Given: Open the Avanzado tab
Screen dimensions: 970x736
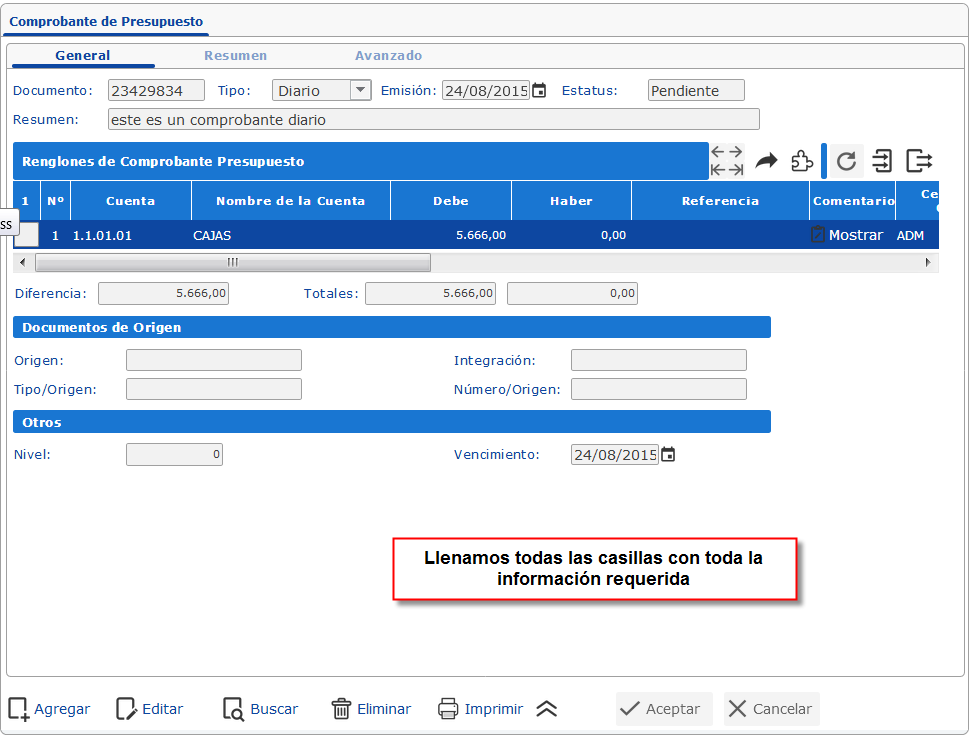Looking at the screenshot, I should (388, 55).
